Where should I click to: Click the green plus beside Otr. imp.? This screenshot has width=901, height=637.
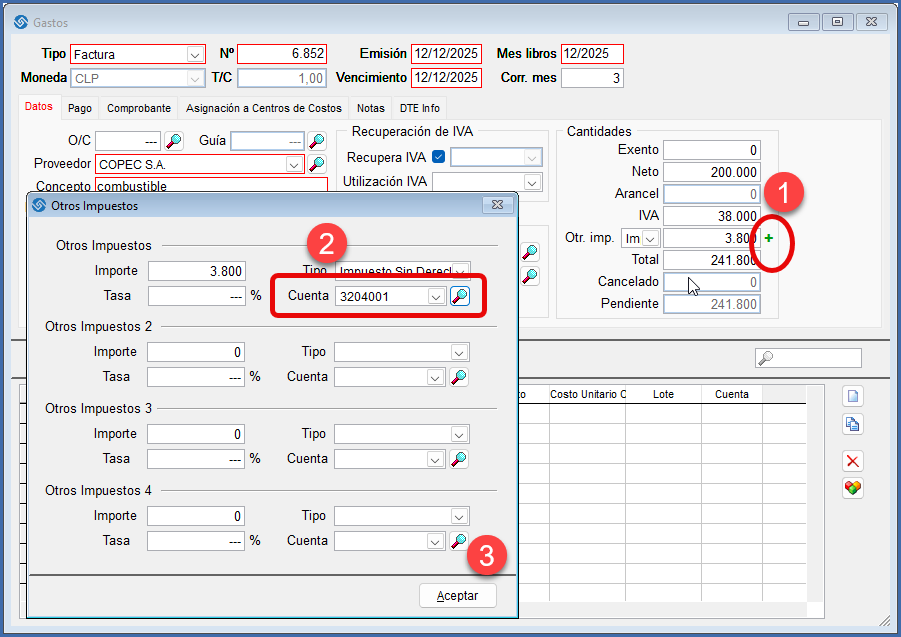[x=769, y=238]
